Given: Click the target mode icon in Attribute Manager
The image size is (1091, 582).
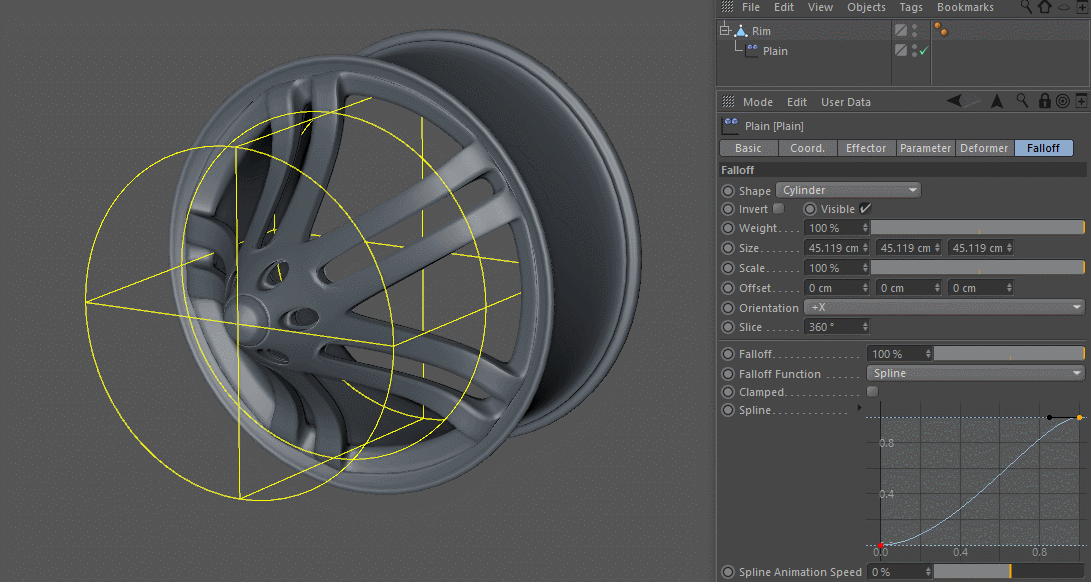Looking at the screenshot, I should (1062, 101).
